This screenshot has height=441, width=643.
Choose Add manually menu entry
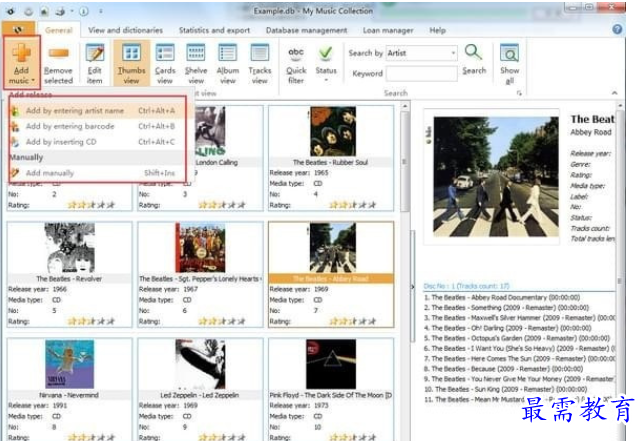point(97,173)
